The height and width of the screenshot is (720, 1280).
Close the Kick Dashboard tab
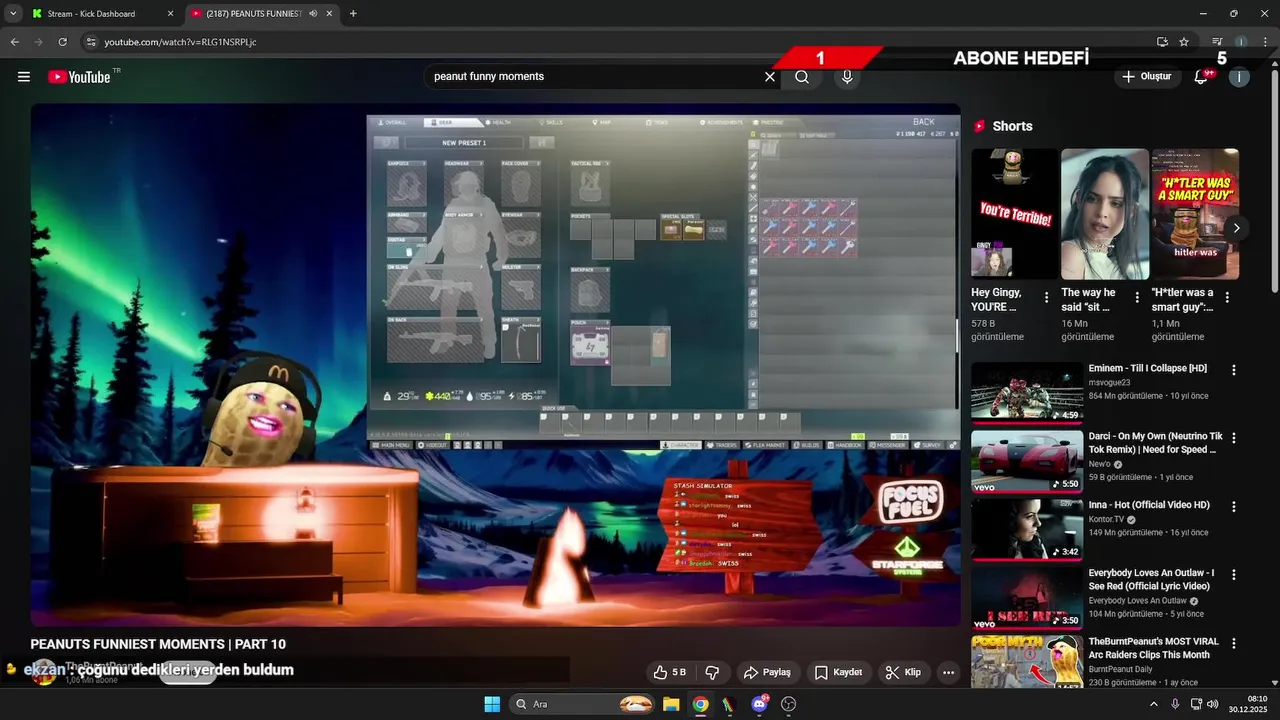[170, 14]
